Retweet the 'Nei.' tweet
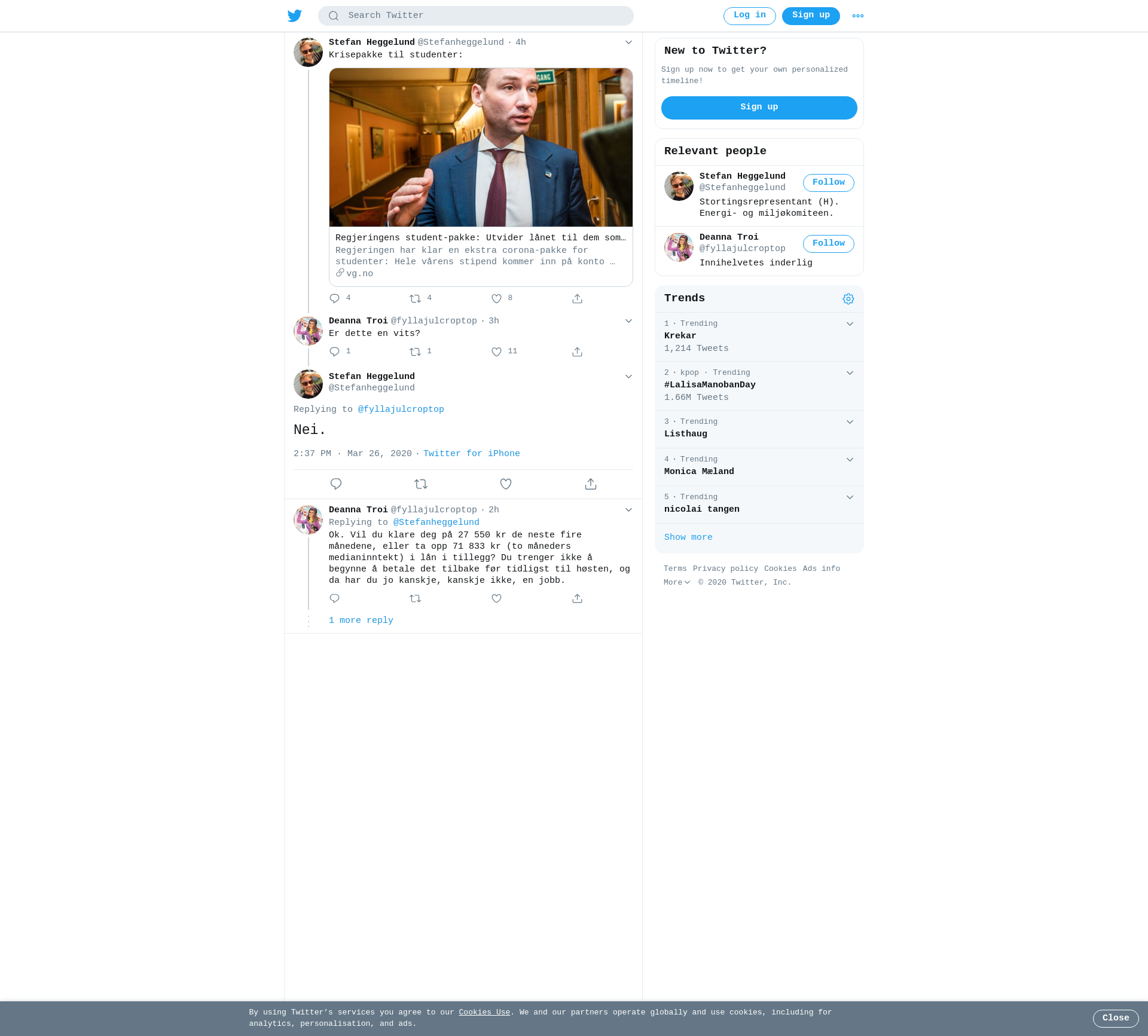 (x=421, y=484)
